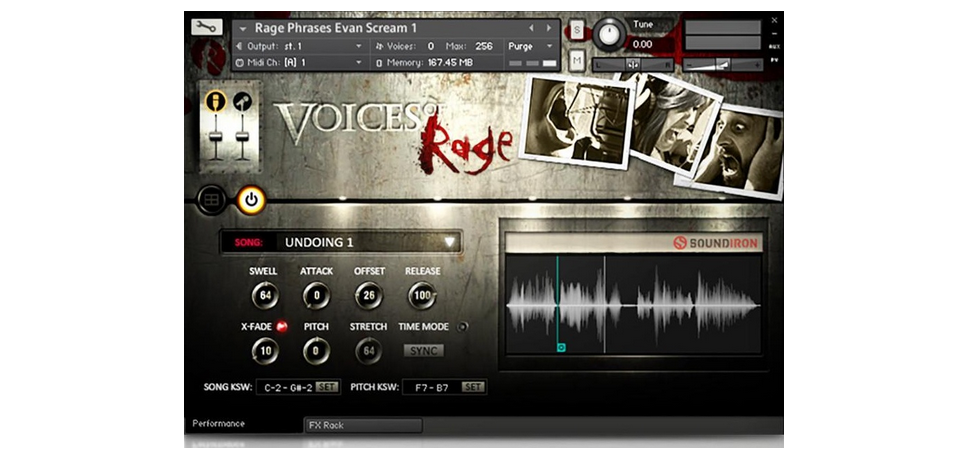This screenshot has width=965, height=457.
Task: Click the teal offset marker in waveform
Action: tap(561, 348)
